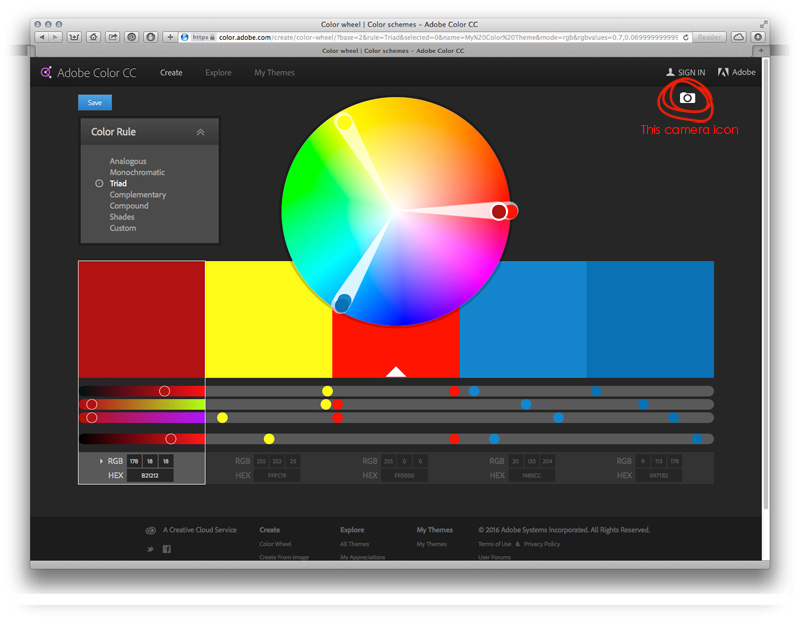Open the Explore tab in the top navigation
This screenshot has width=800, height=622.
[x=218, y=72]
